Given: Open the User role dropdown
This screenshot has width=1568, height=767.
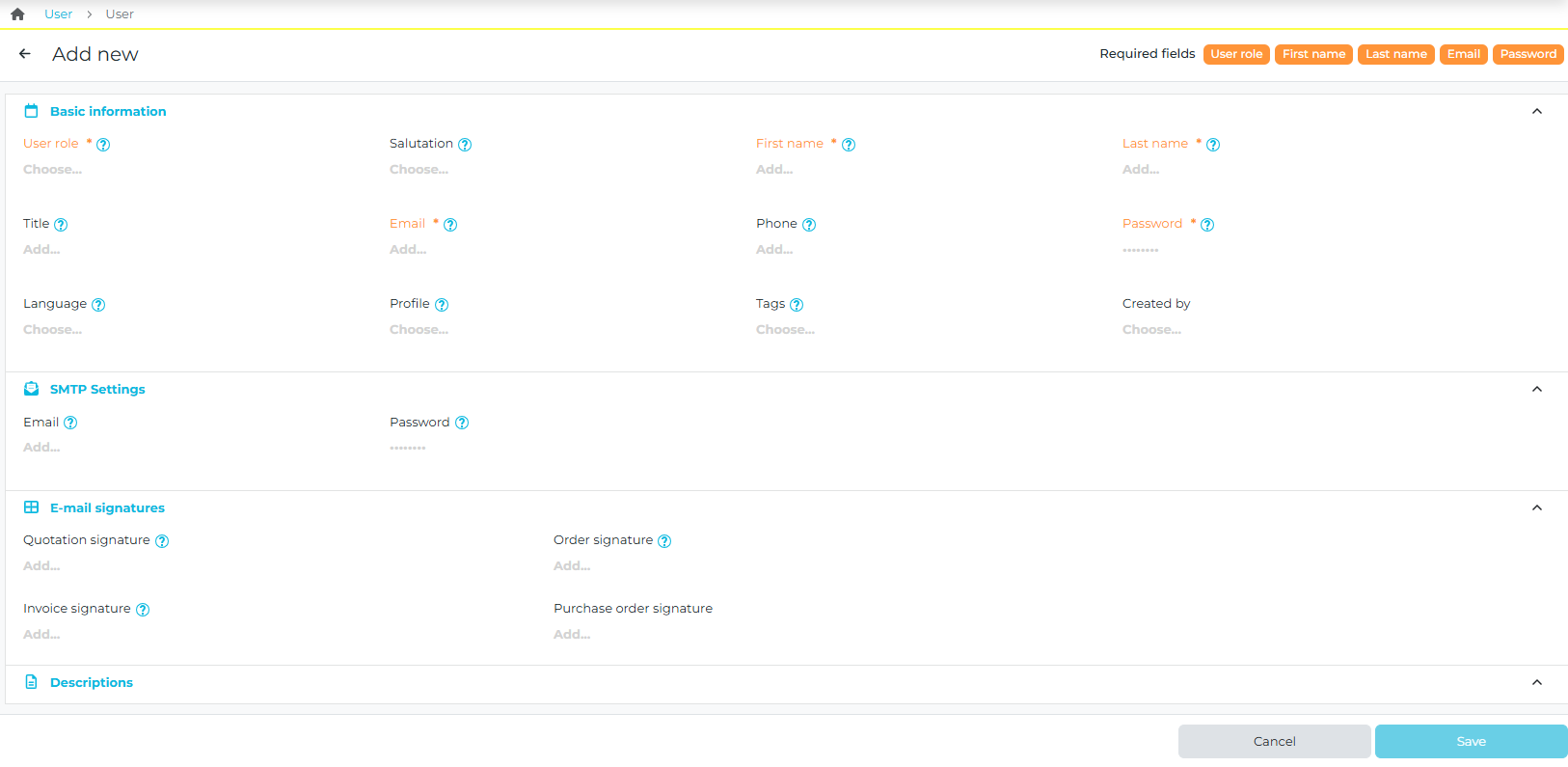Looking at the screenshot, I should [53, 170].
